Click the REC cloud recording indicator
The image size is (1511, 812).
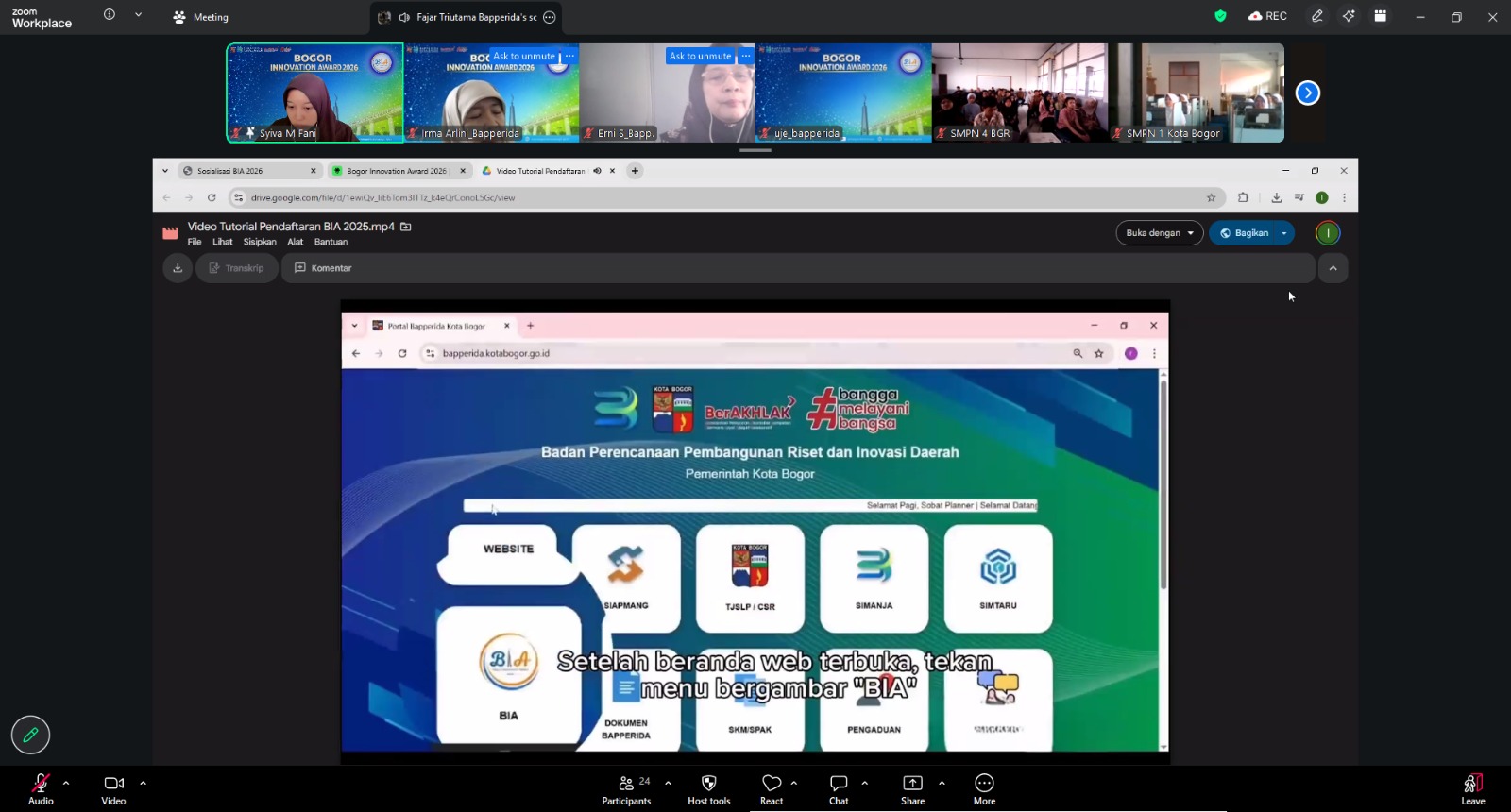coord(1267,16)
